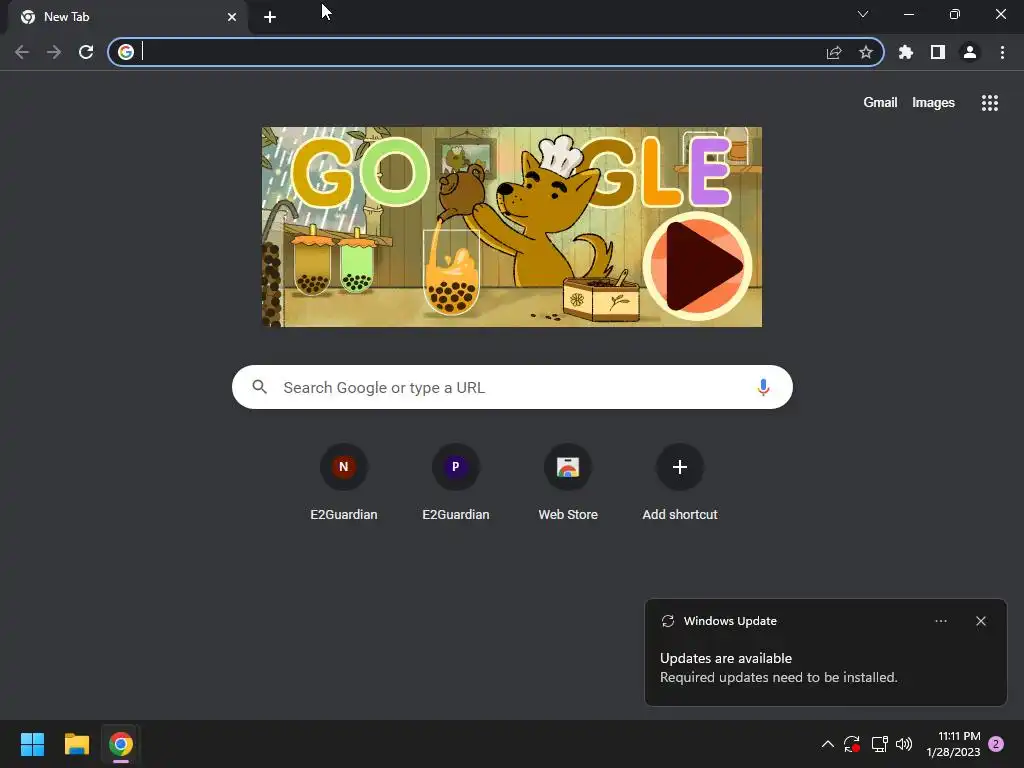Open the Extensions puzzle icon

click(906, 52)
